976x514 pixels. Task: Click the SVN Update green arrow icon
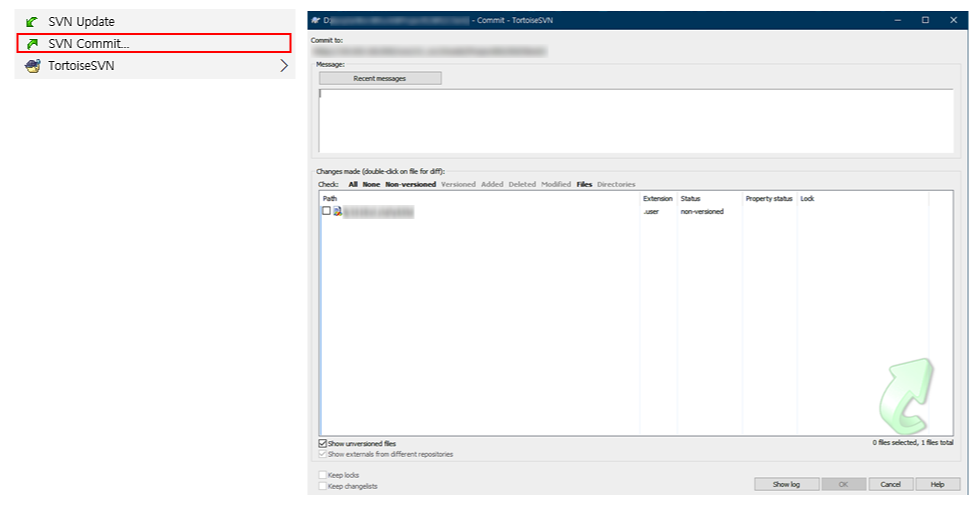31,22
